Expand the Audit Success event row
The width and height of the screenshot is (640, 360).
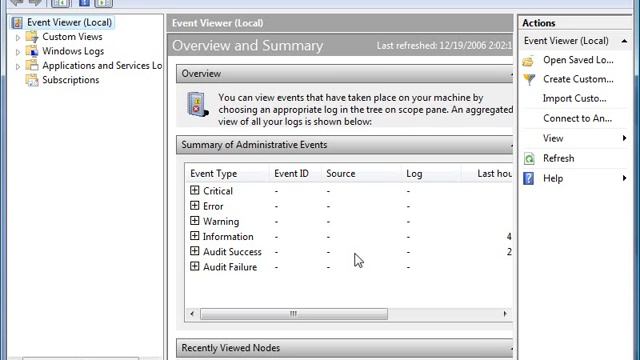(195, 251)
